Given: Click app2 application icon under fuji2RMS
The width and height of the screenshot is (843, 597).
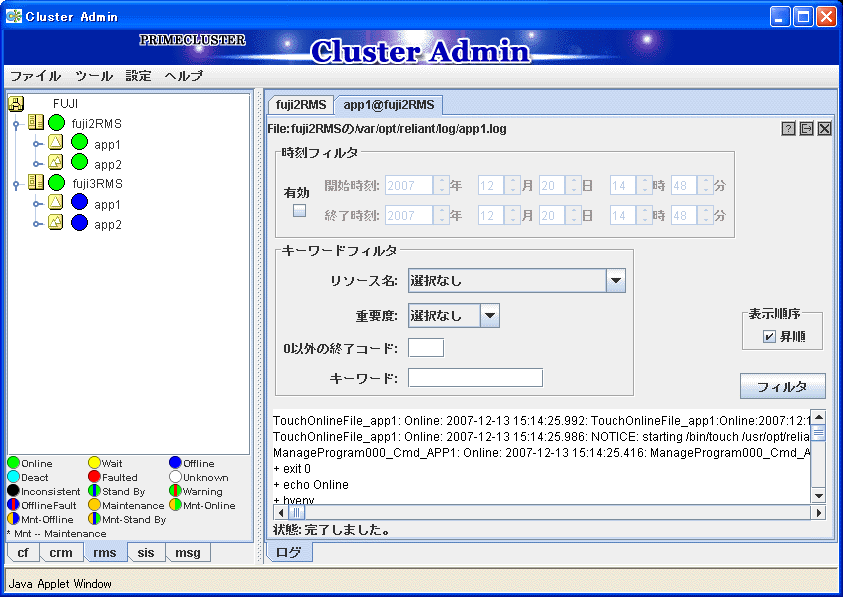Looking at the screenshot, I should point(55,162).
